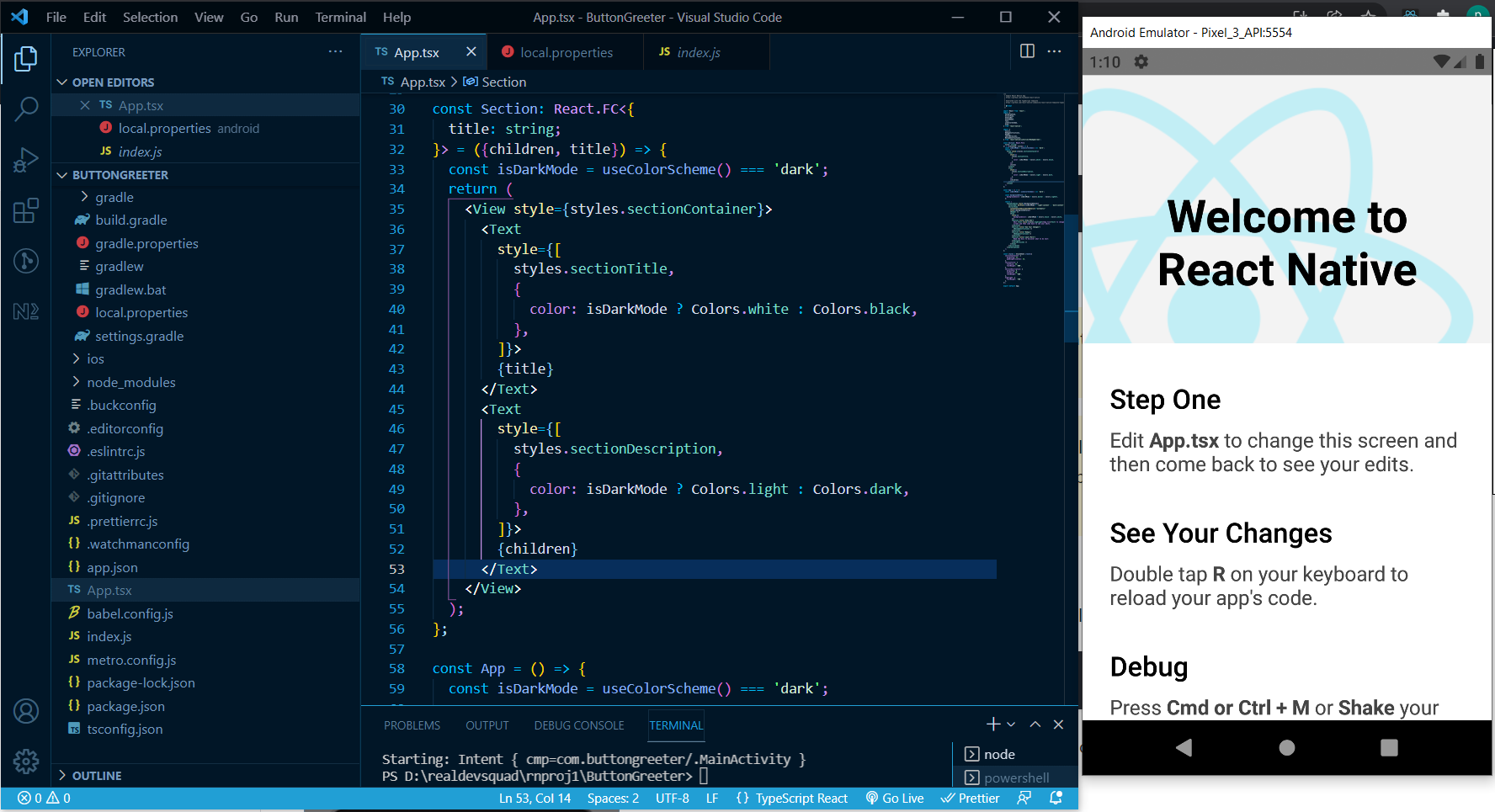Viewport: 1495px width, 812px height.
Task: Click the VS Code logo icon
Action: tap(19, 17)
